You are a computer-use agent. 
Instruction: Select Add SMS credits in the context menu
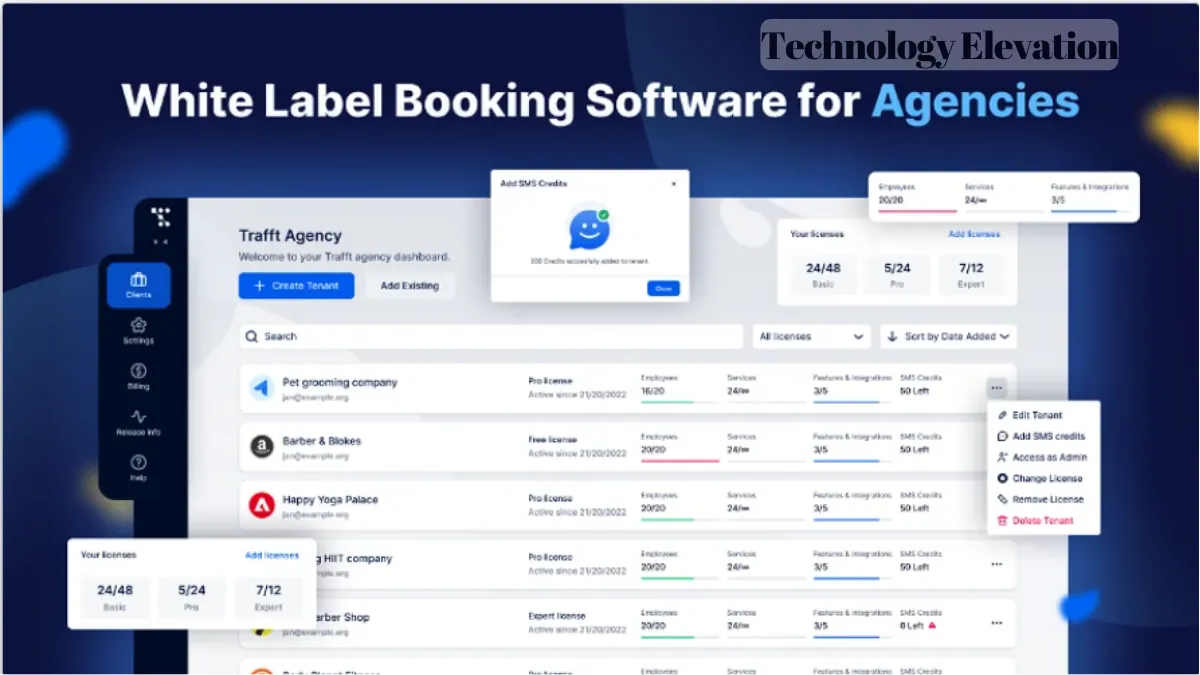1041,436
